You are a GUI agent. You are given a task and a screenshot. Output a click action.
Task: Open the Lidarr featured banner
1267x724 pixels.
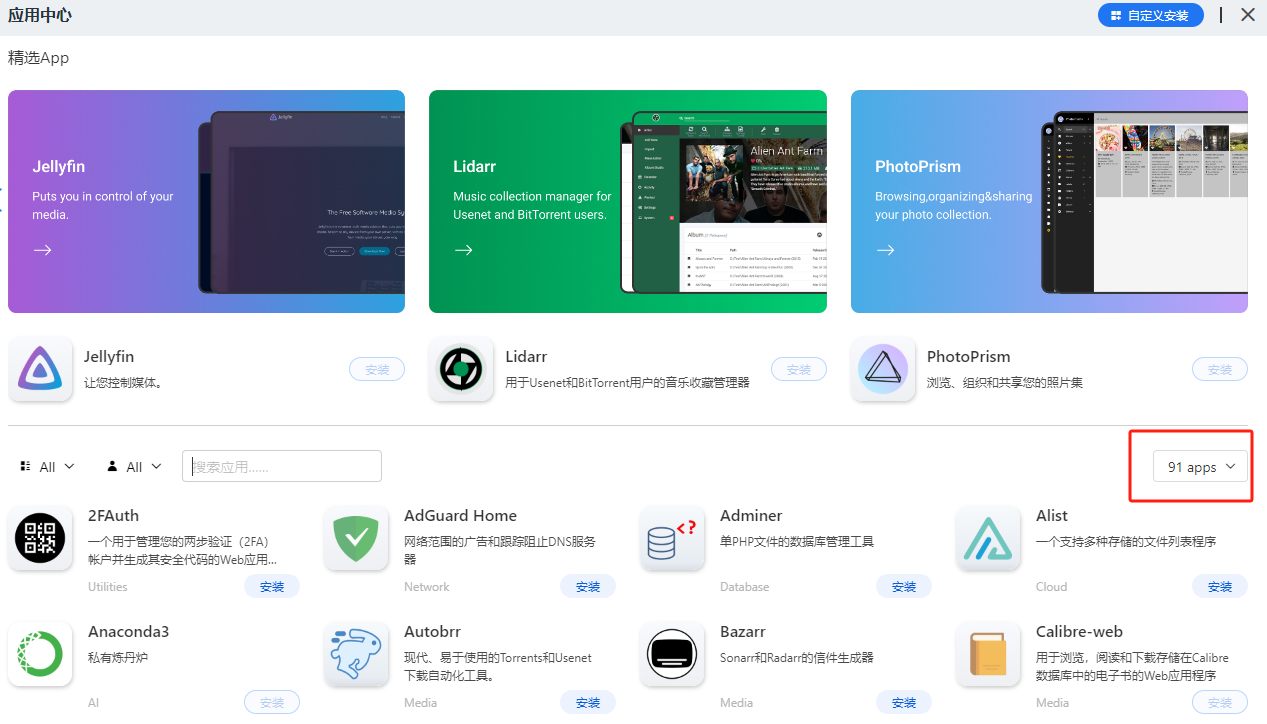point(628,201)
